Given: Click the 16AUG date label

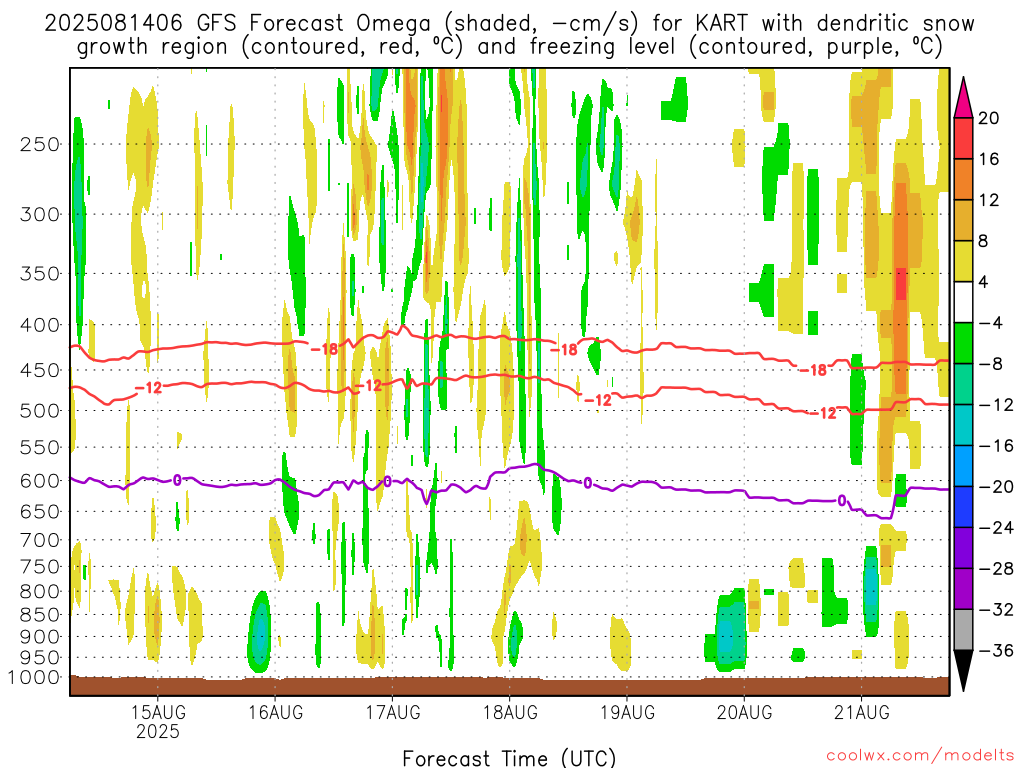Looking at the screenshot, I should [x=276, y=712].
